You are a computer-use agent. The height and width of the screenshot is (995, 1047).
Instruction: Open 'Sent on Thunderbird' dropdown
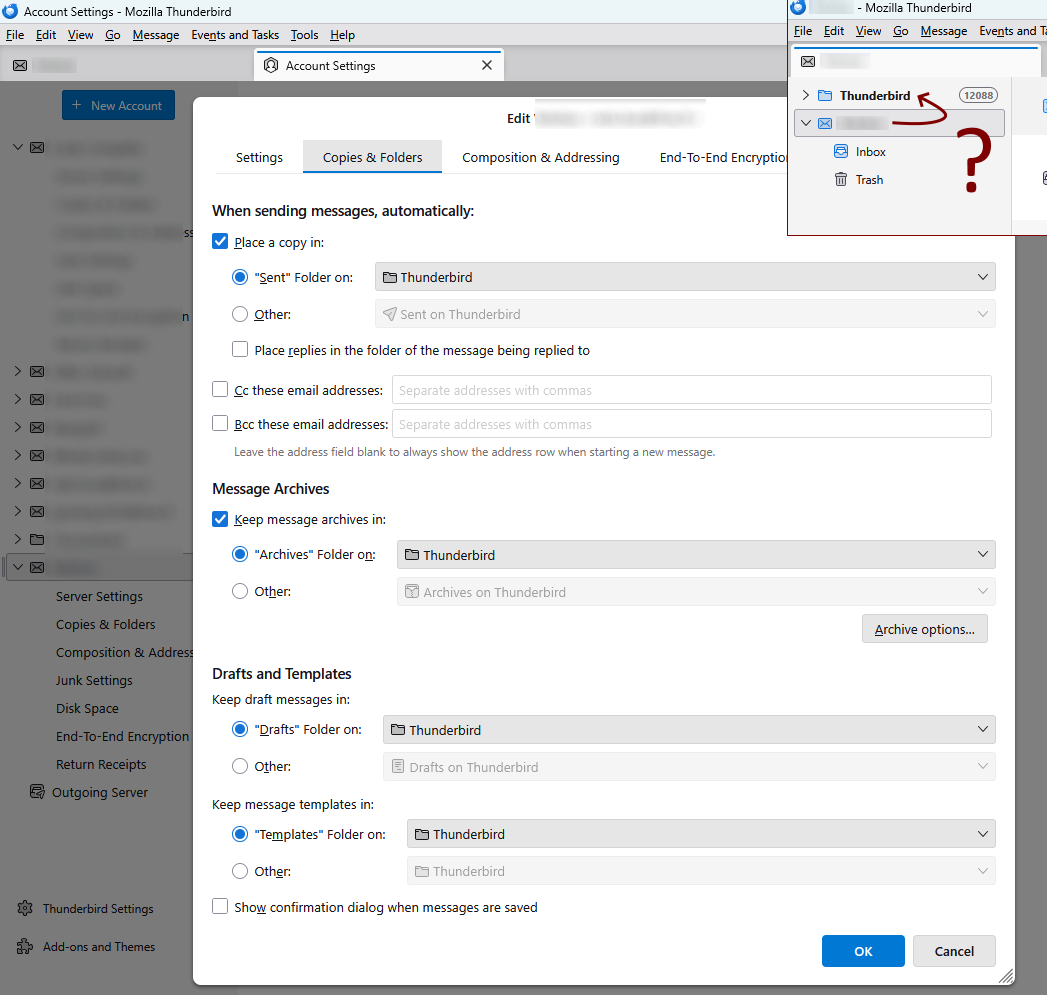[x=685, y=314]
